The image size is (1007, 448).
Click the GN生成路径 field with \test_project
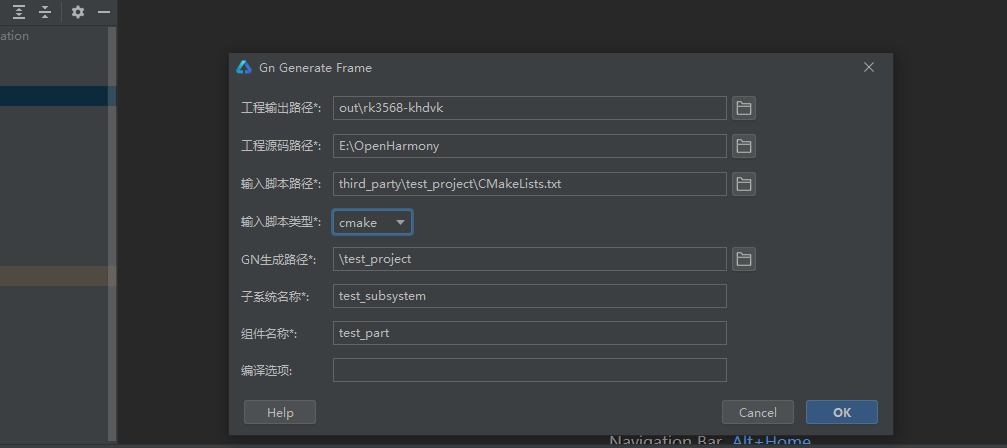click(x=529, y=259)
